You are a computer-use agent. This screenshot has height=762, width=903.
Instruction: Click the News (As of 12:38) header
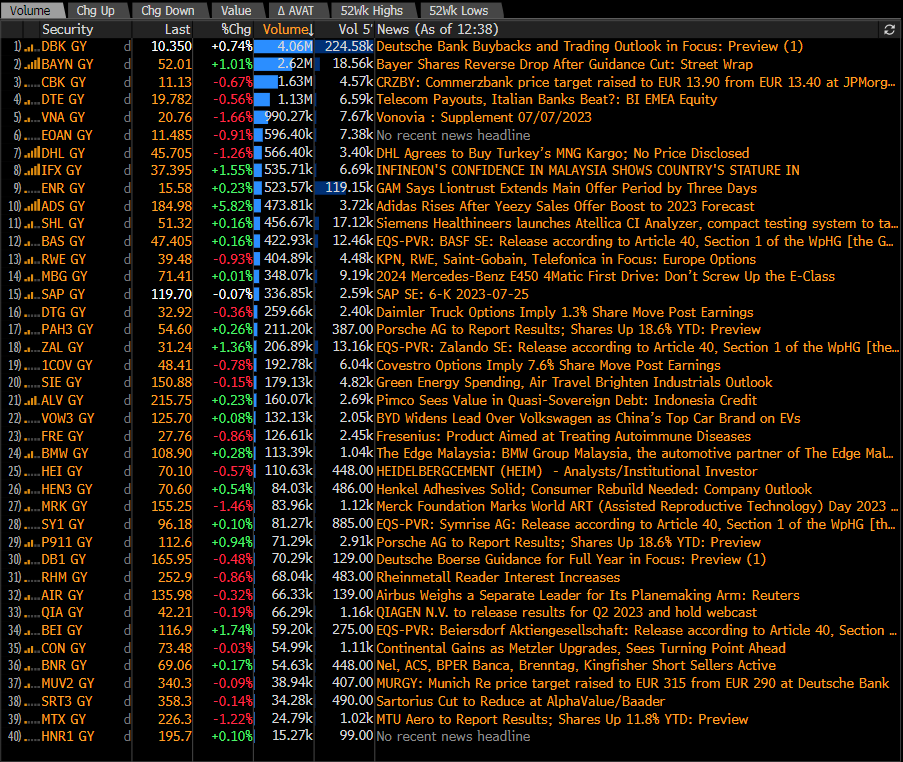[x=438, y=29]
